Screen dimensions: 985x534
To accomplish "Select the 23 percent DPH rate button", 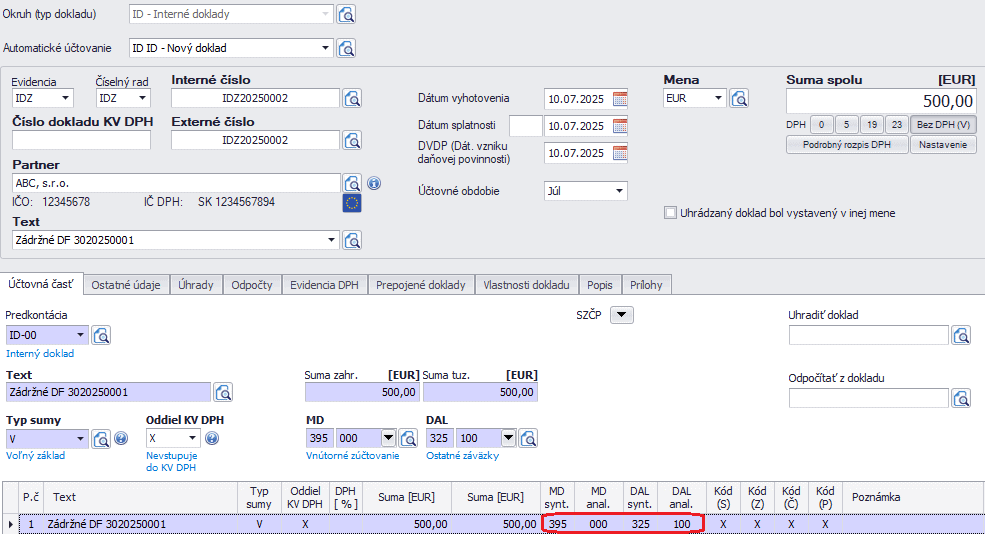I will [x=896, y=125].
